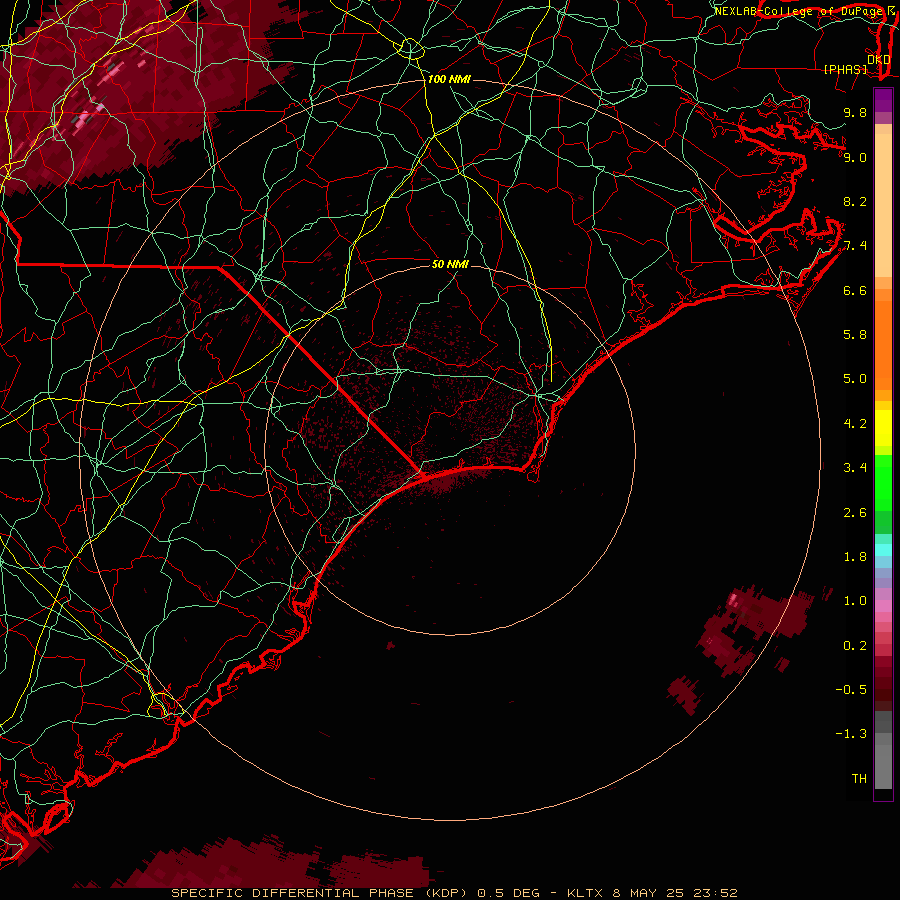Click the 100 NMI range ring label
Image resolution: width=900 pixels, height=900 pixels.
[x=449, y=79]
